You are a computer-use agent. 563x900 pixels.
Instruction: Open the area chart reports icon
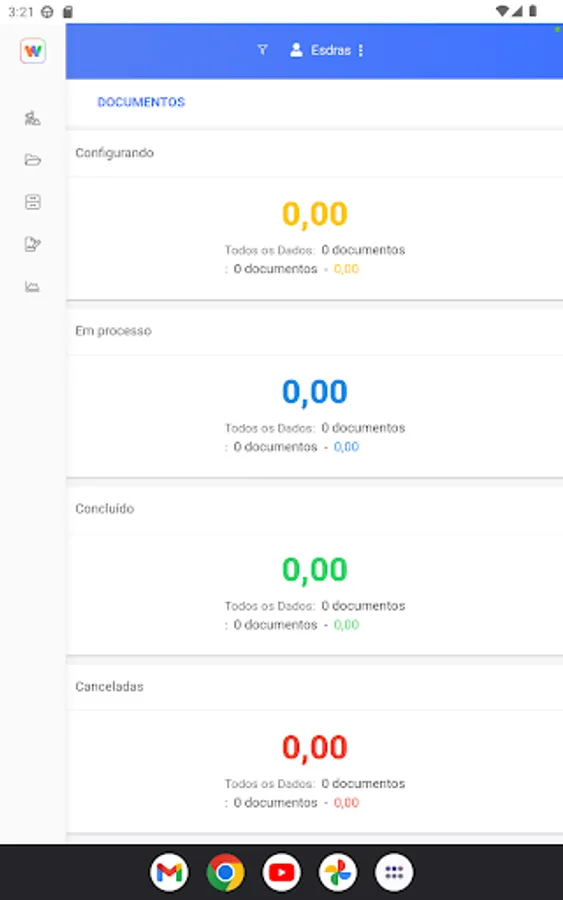[33, 286]
